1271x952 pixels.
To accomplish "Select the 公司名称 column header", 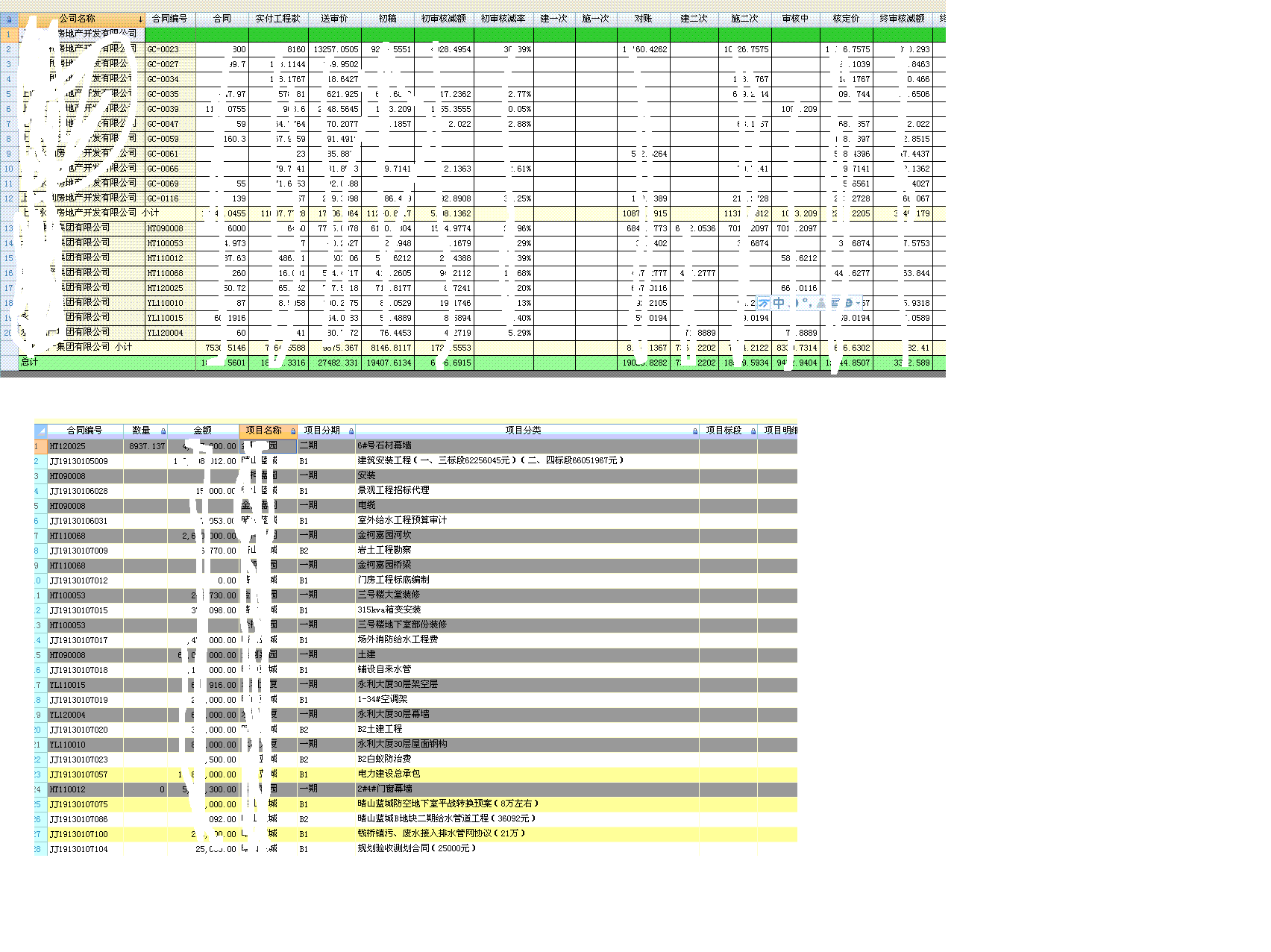I will 81,19.
